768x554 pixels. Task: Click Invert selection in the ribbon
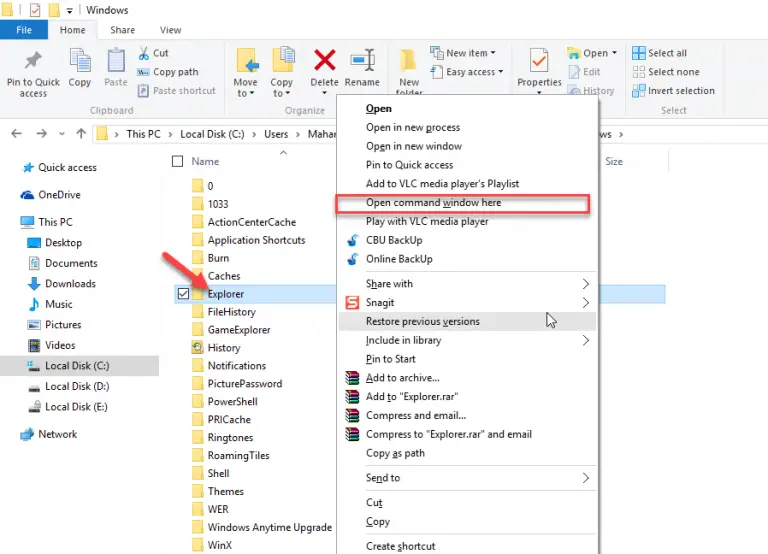pos(680,91)
